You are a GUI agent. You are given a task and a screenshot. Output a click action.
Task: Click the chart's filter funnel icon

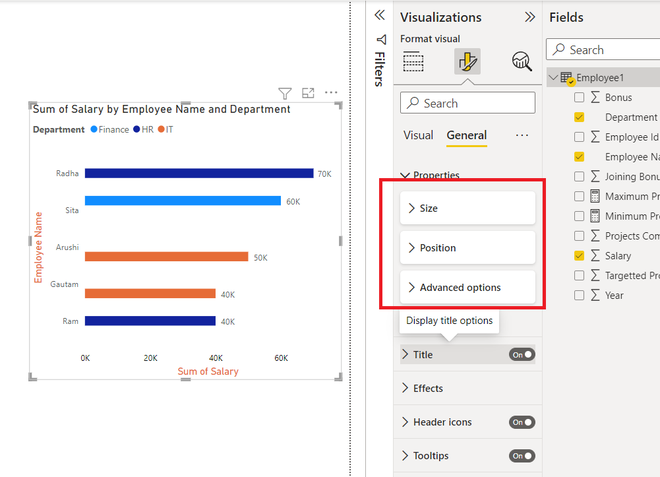coord(285,93)
